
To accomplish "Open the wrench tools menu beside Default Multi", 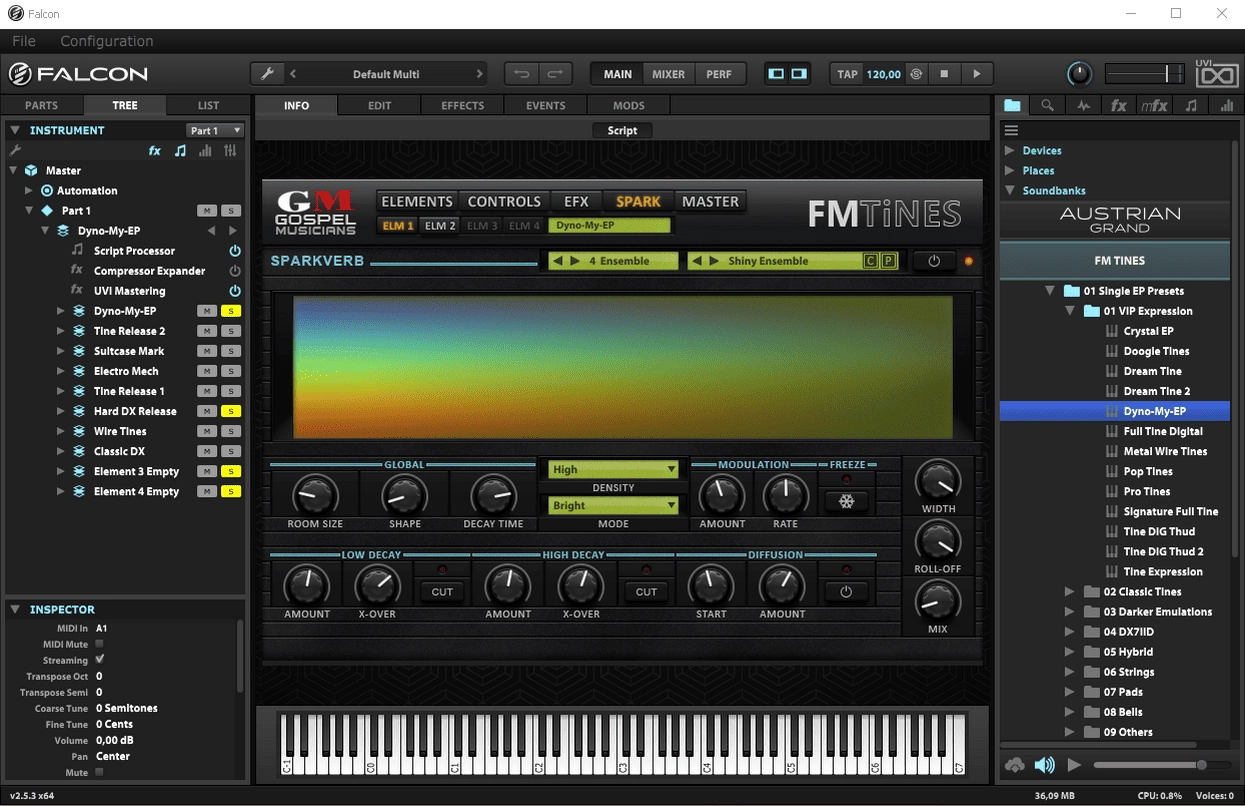I will [x=267, y=74].
